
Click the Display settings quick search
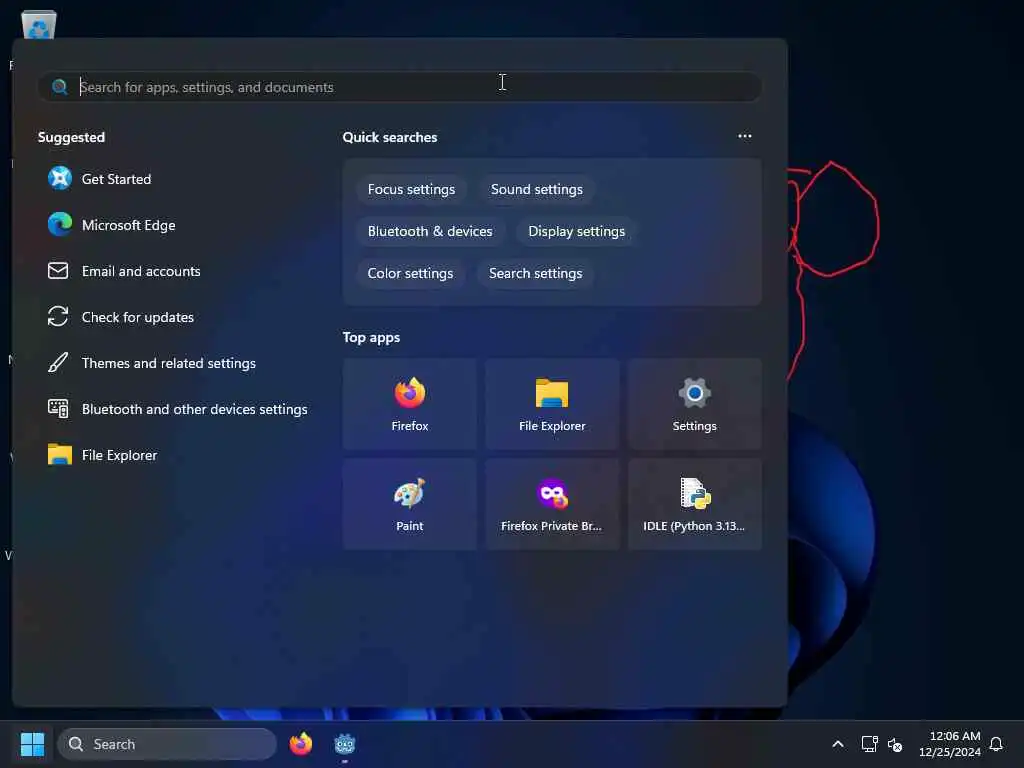(576, 231)
